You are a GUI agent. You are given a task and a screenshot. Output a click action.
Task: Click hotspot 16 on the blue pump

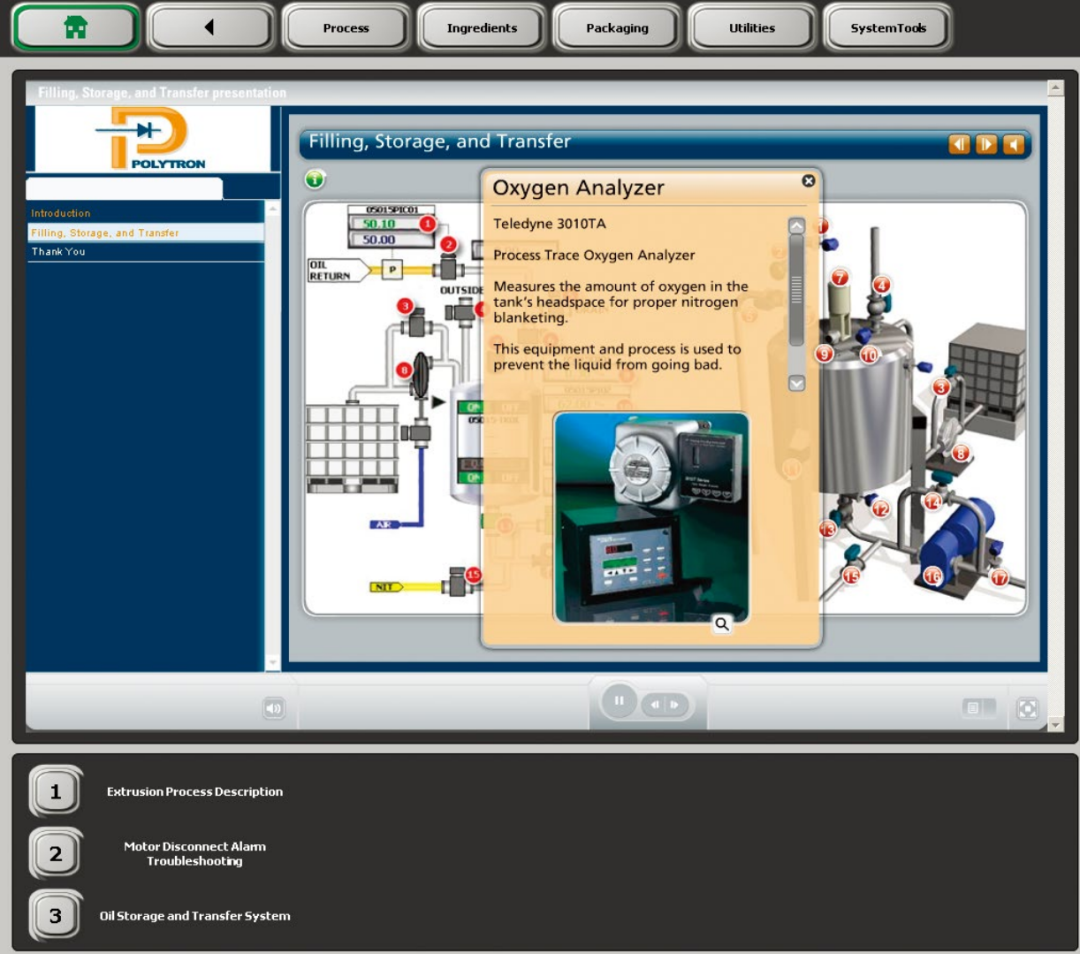click(933, 576)
